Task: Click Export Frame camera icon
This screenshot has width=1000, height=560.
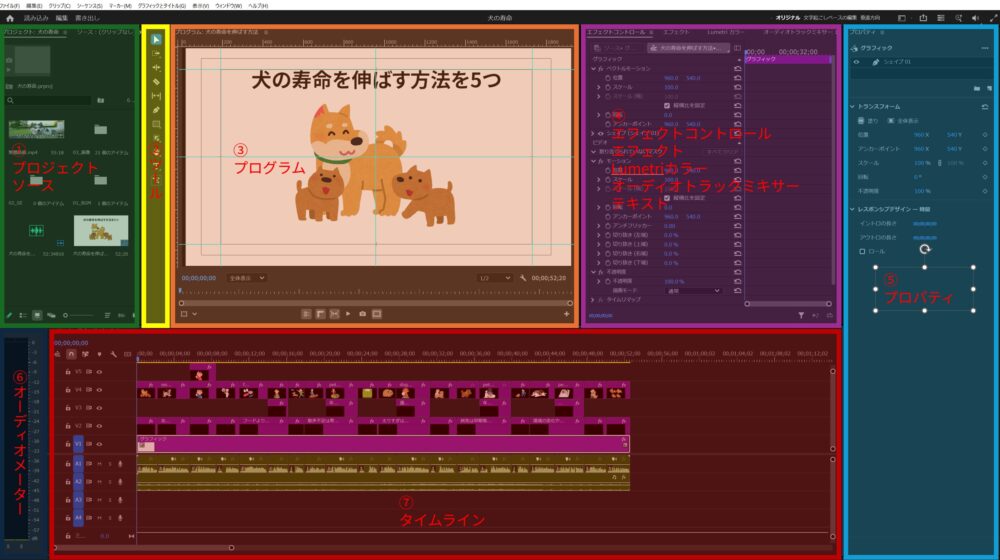Action: (x=362, y=314)
